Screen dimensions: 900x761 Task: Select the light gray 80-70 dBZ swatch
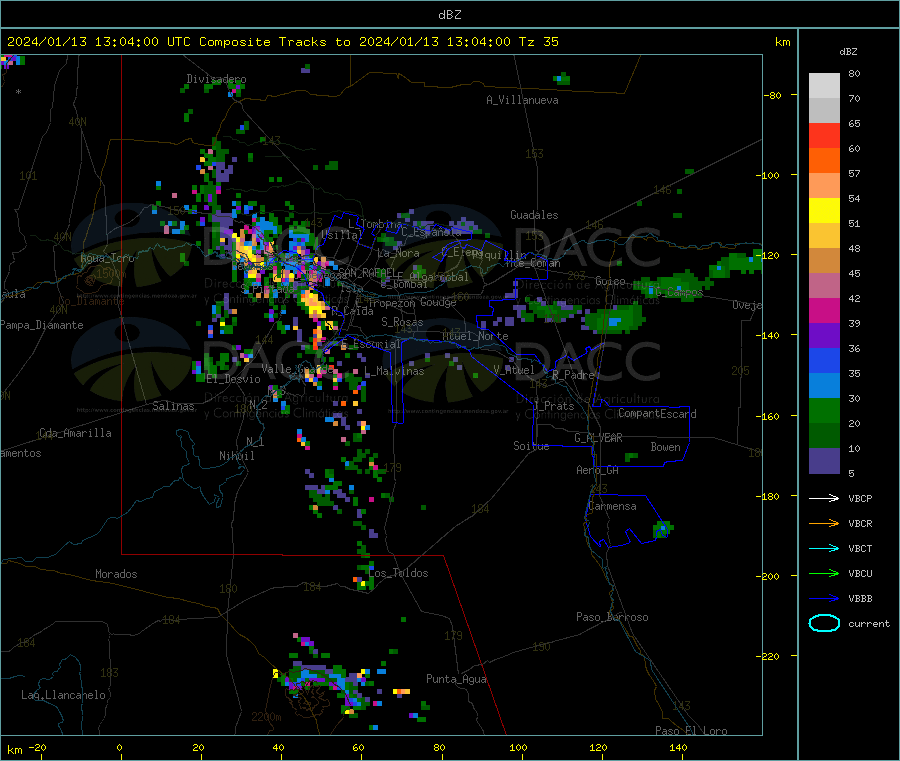pyautogui.click(x=824, y=86)
